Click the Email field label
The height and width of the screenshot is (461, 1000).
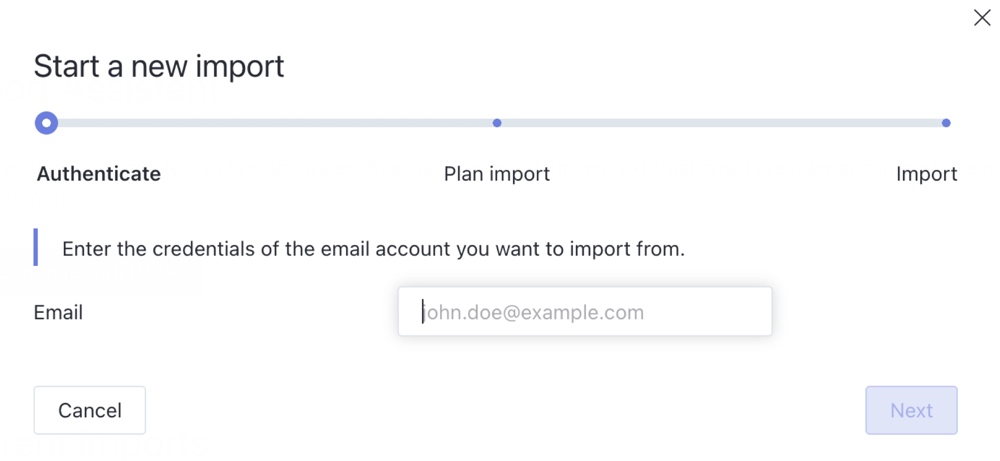[x=58, y=312]
